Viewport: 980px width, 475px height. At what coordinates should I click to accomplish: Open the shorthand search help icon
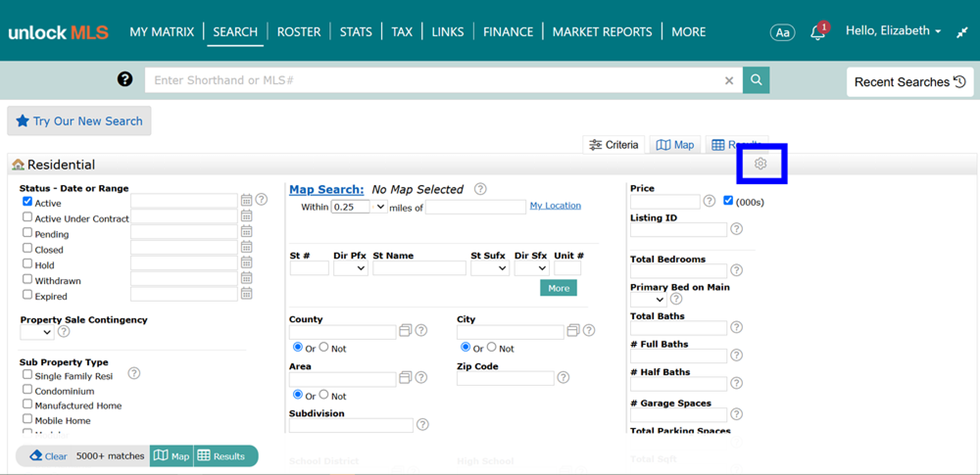125,79
